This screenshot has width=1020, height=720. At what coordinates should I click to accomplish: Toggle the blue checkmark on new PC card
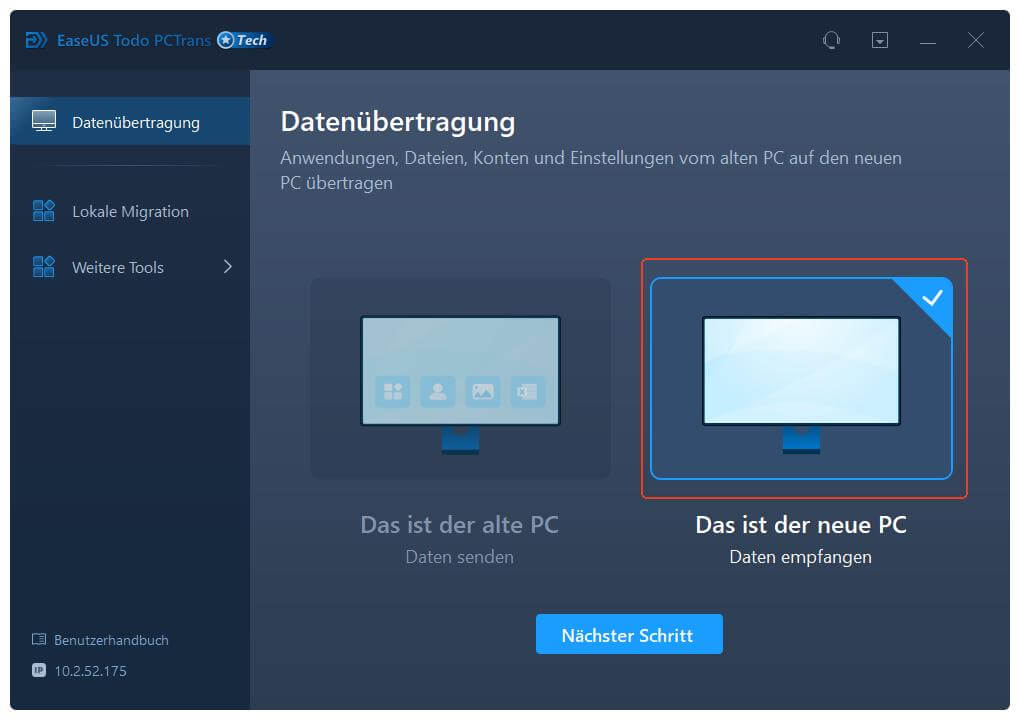click(932, 297)
